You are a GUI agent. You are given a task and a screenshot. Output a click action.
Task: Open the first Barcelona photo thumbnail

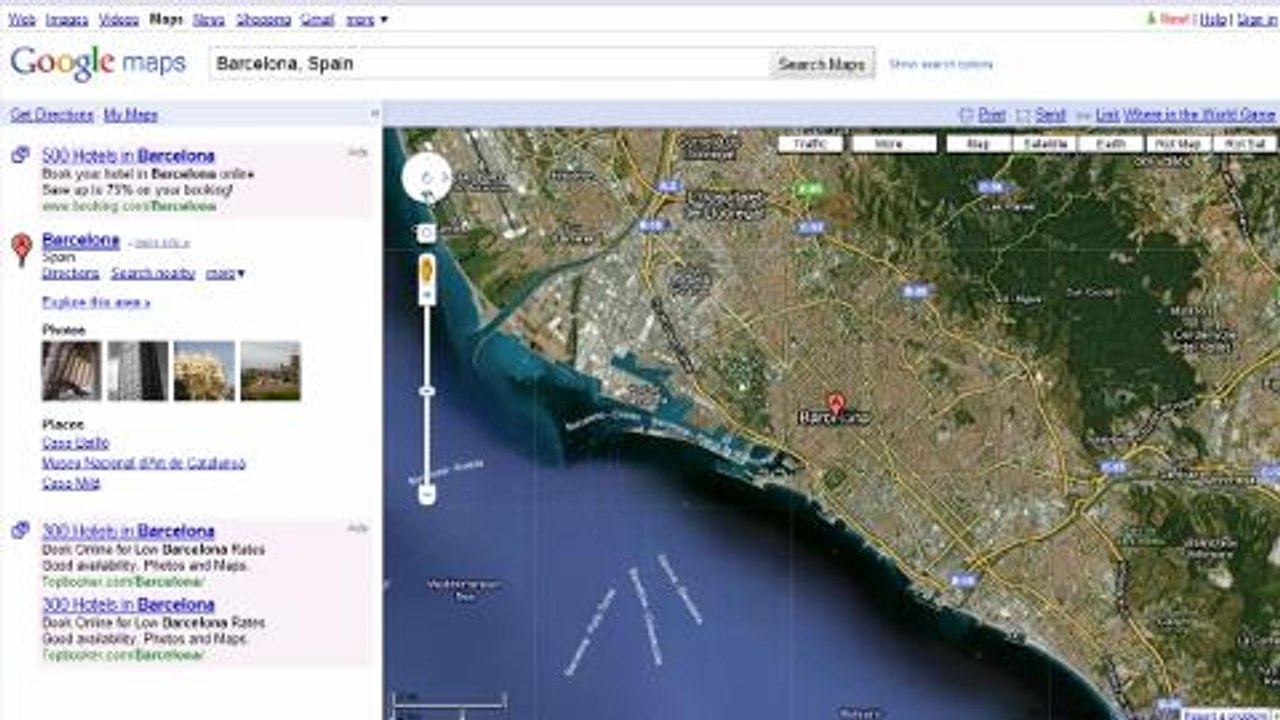[71, 371]
